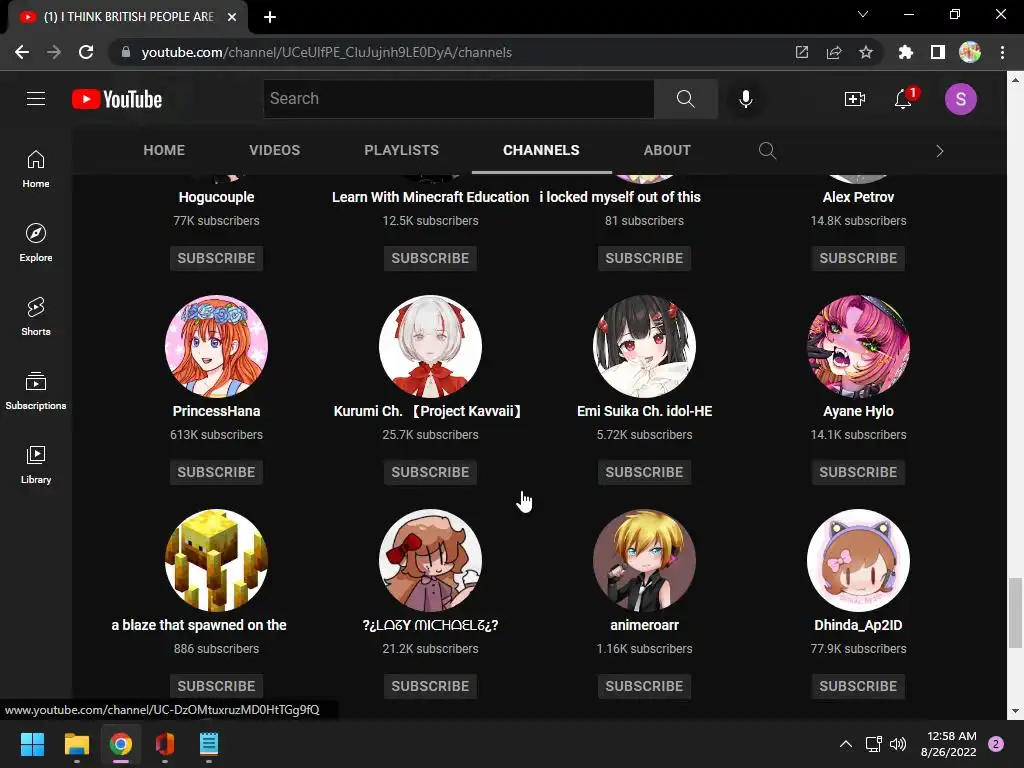
Task: Subscribe to Alex Petrov
Action: 858,258
